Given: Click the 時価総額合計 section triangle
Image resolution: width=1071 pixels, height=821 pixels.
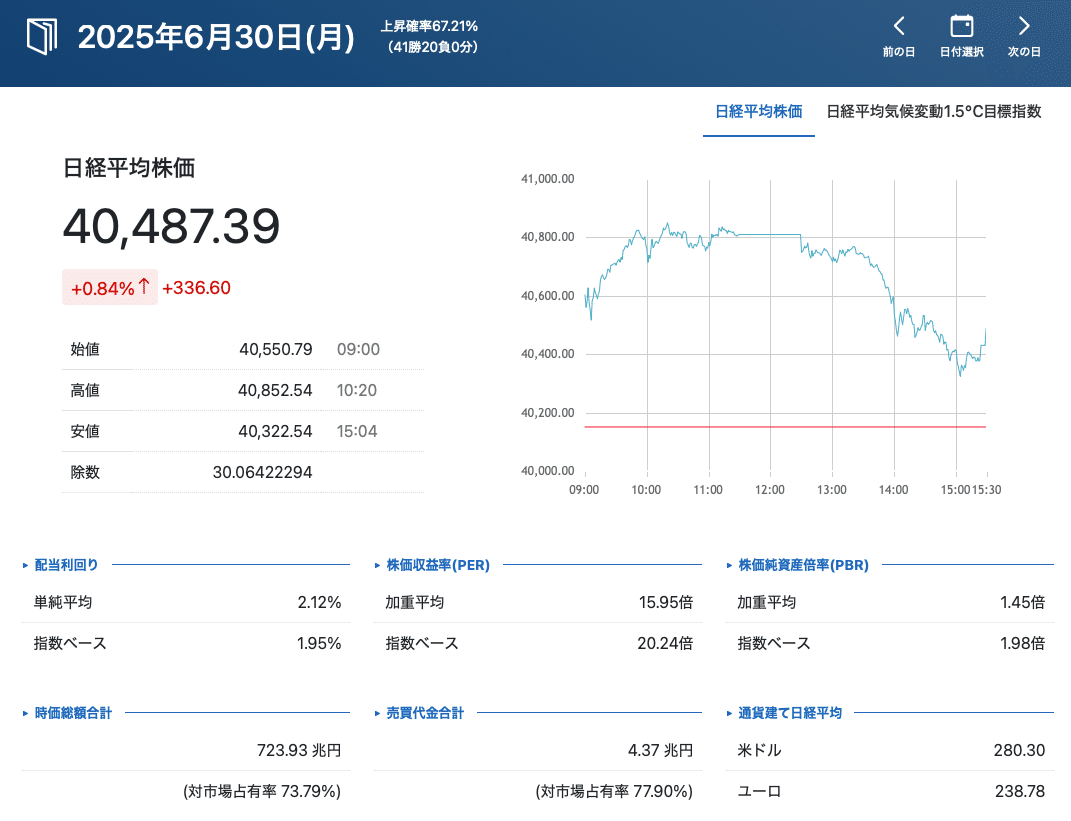Looking at the screenshot, I should pos(26,713).
